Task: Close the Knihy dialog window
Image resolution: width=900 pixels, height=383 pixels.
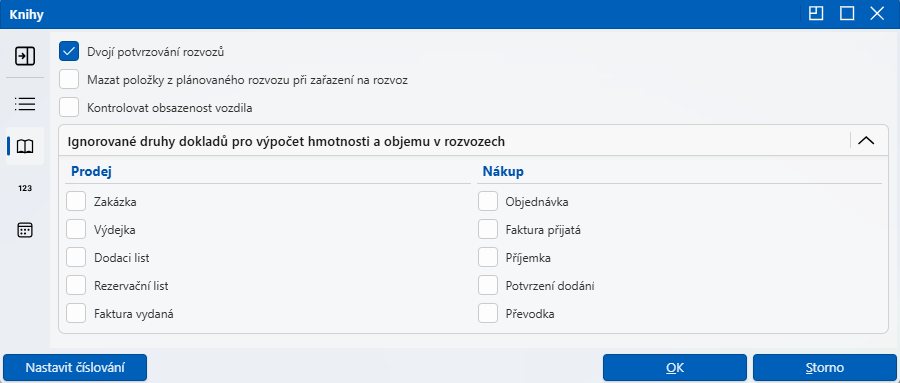Action: click(877, 14)
